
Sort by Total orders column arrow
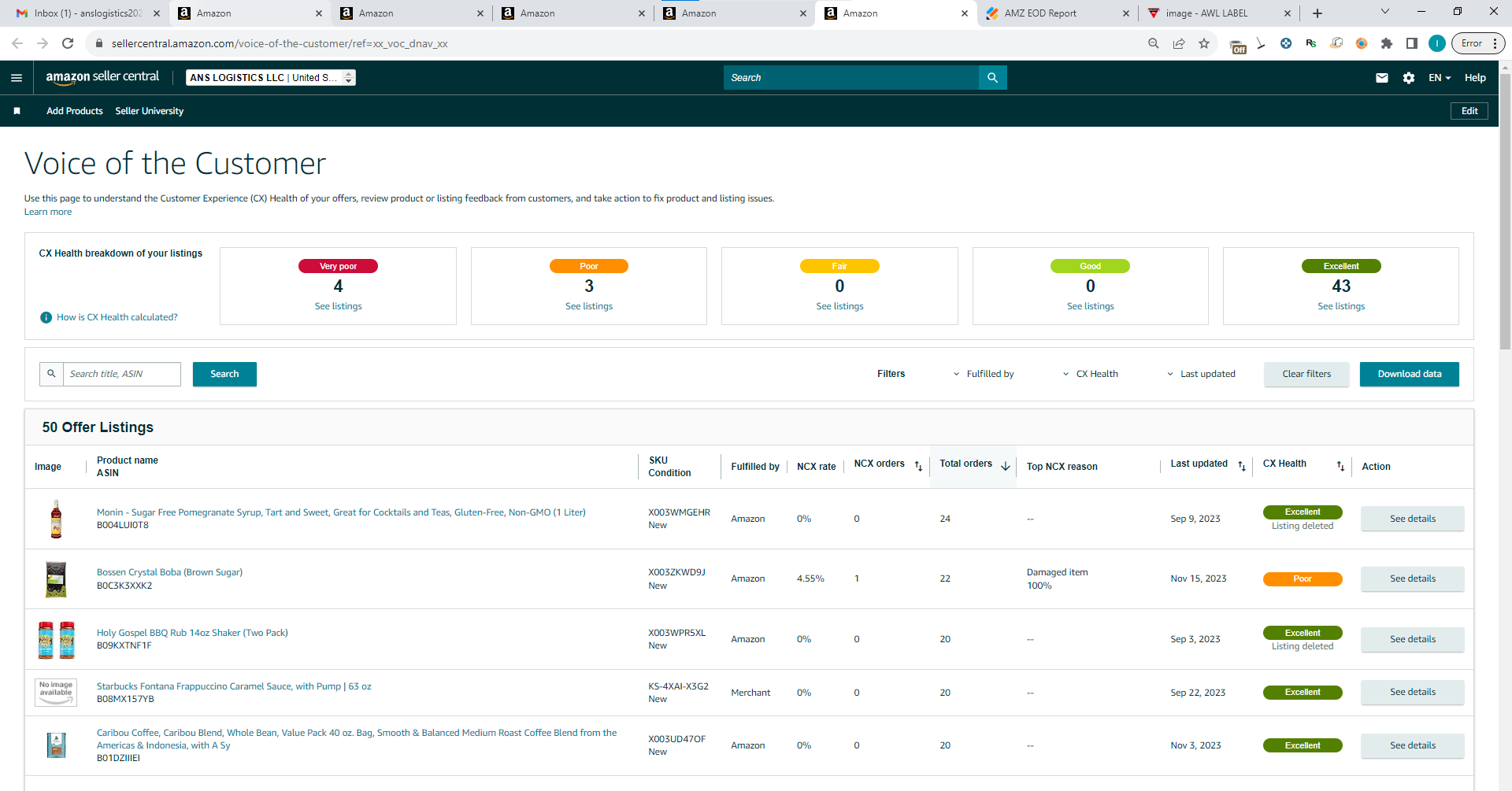click(x=1006, y=467)
